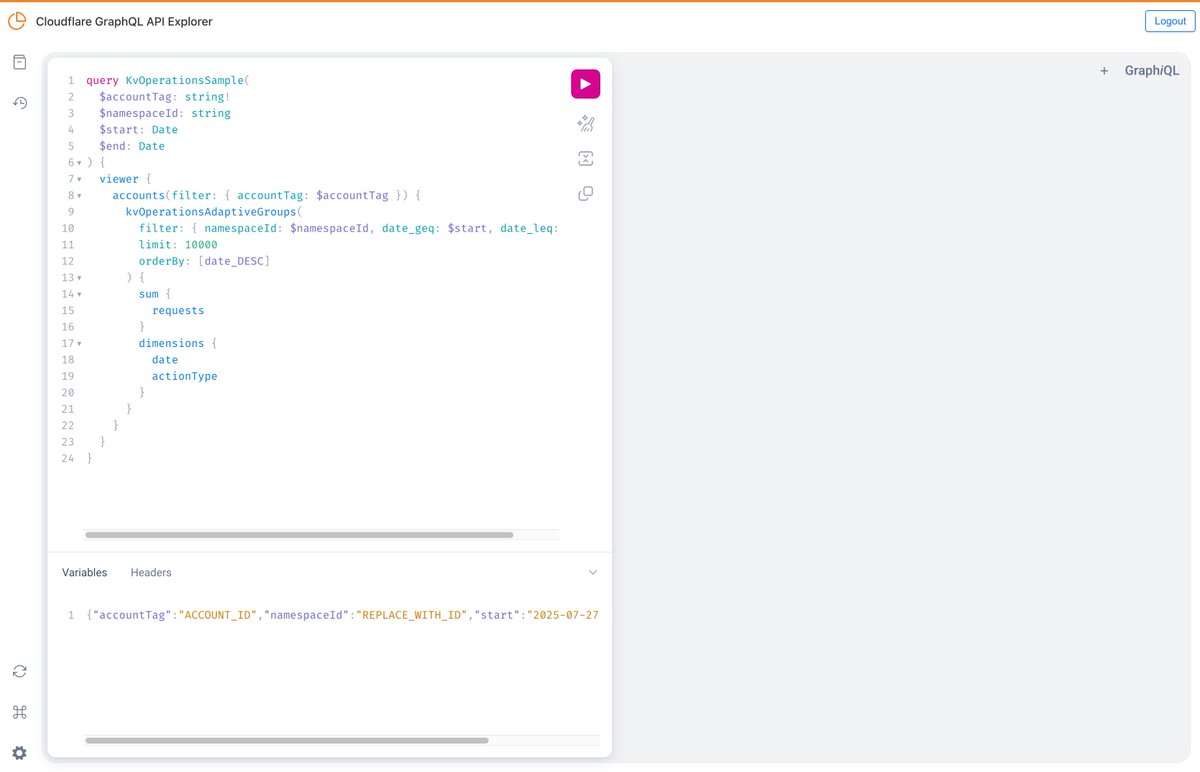This screenshot has width=1200, height=772.
Task: Click the $end: Date line
Action: (x=132, y=146)
